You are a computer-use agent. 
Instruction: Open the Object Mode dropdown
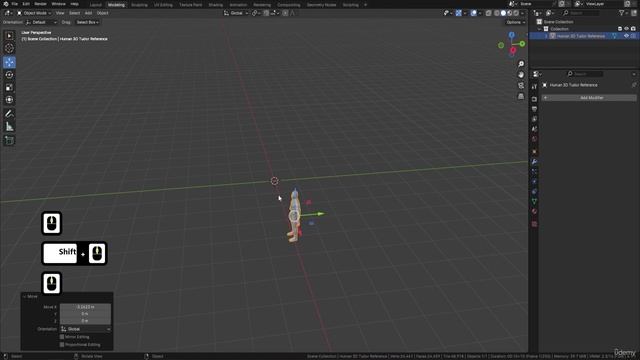coord(34,13)
